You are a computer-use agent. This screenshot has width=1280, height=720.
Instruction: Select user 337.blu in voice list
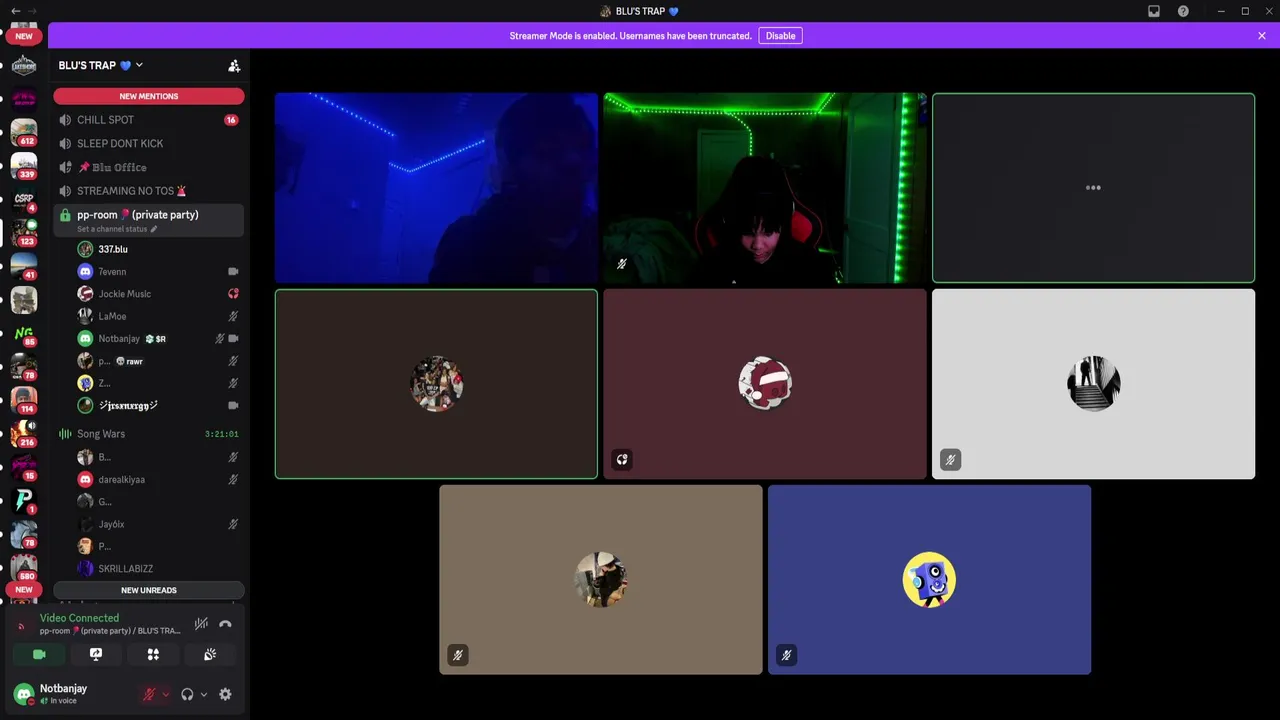click(158, 249)
